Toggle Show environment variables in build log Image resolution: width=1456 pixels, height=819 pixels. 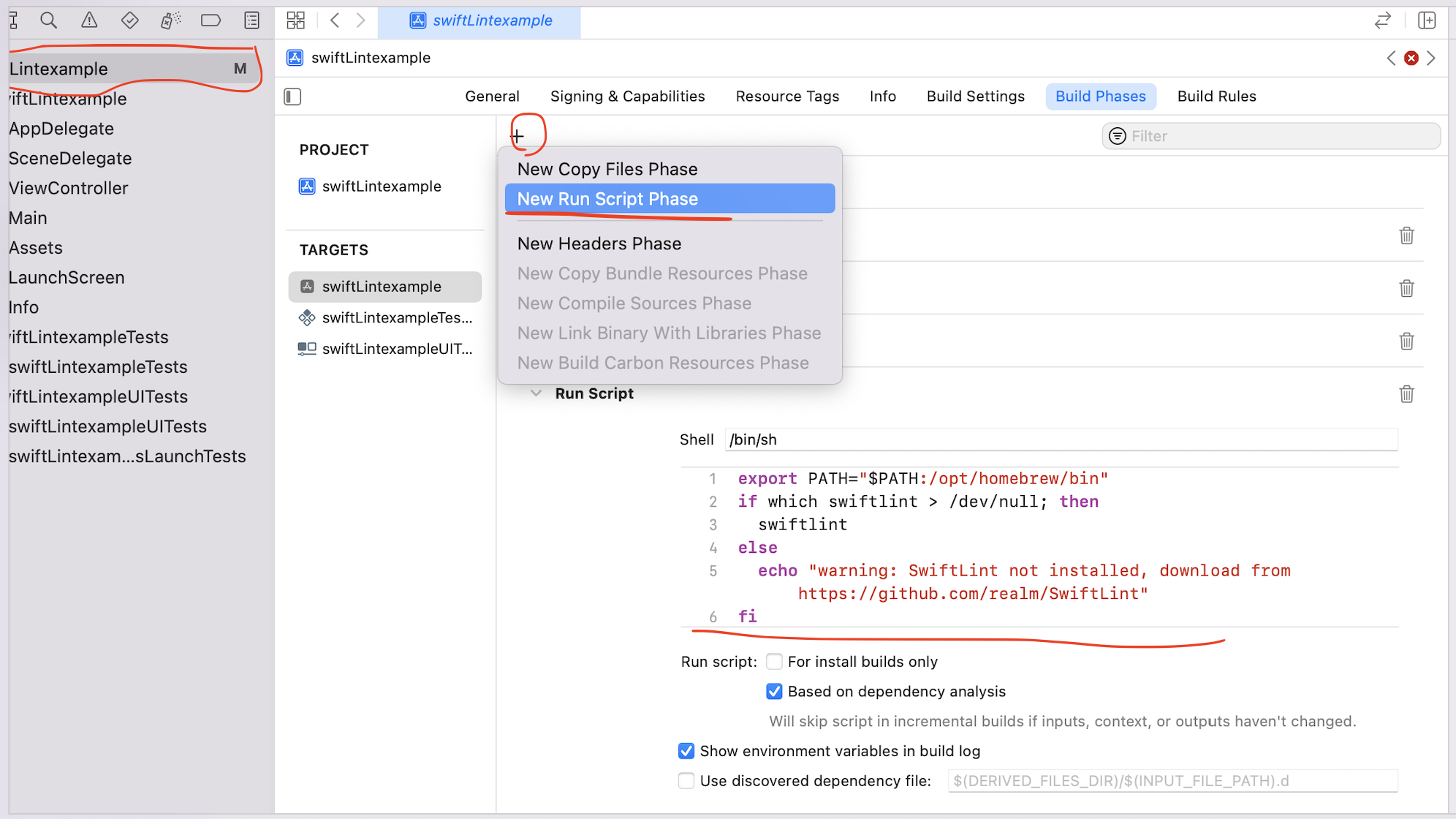(686, 751)
